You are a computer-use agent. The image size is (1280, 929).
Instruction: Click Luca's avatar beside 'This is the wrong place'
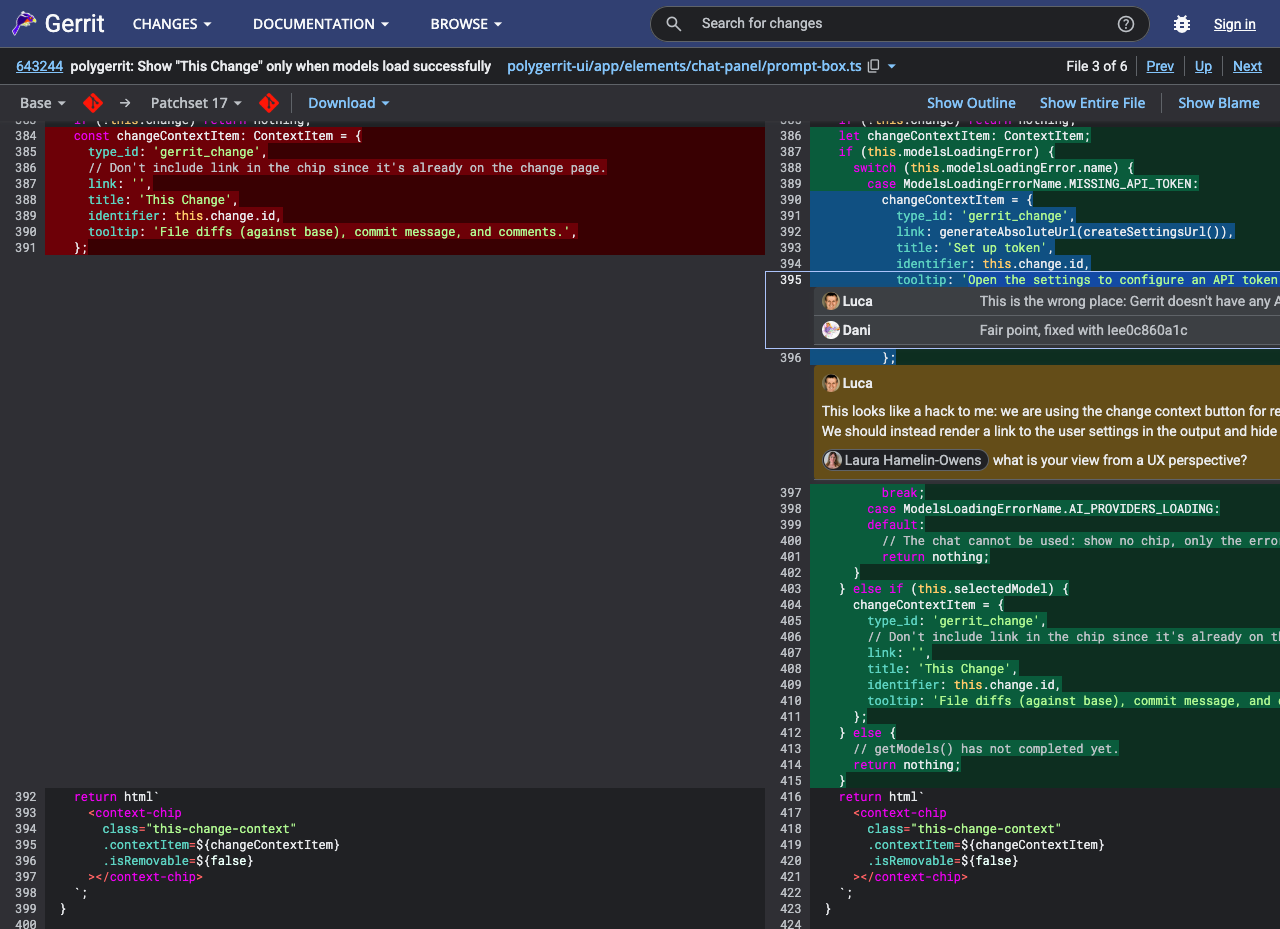coord(831,301)
